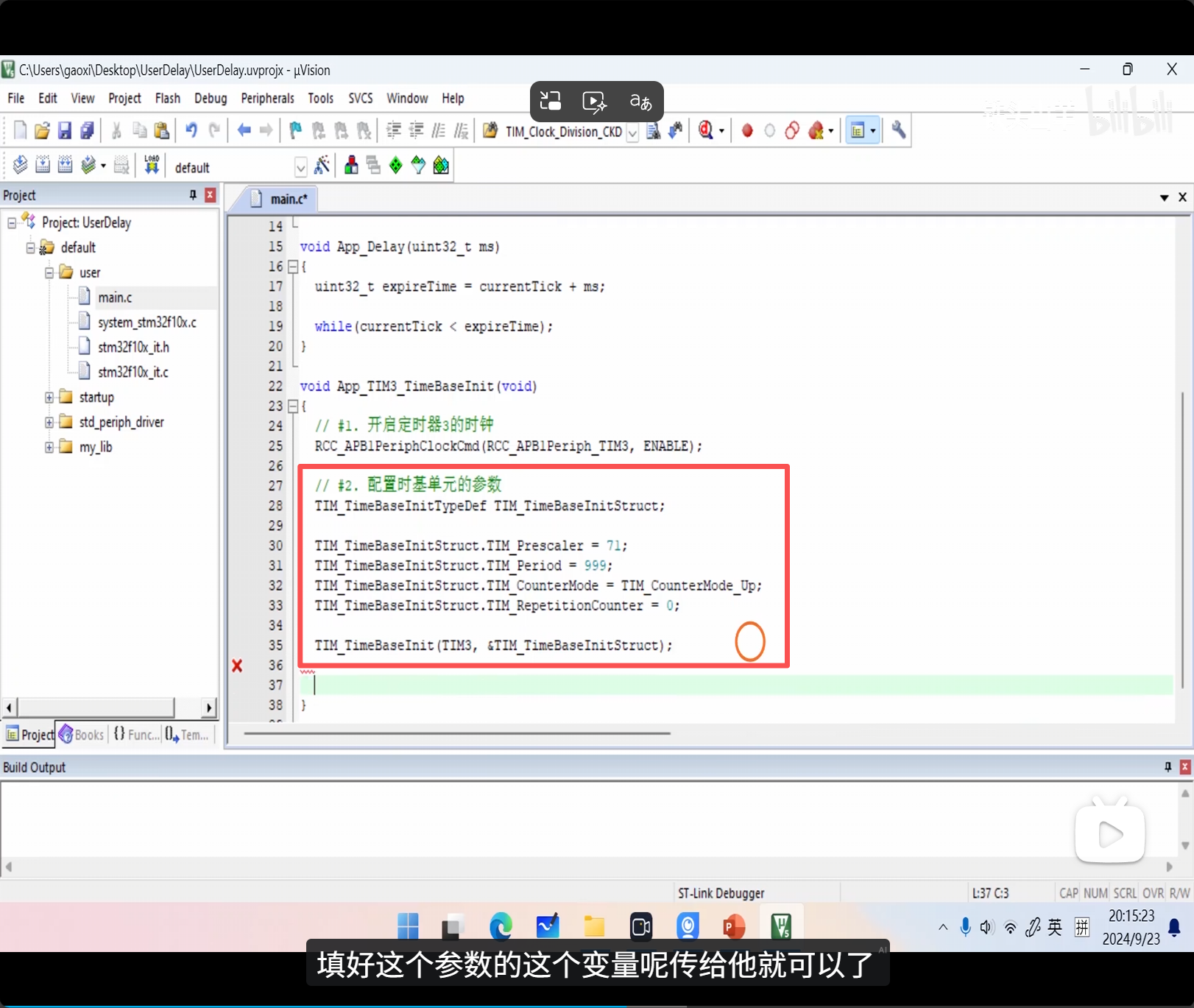
Task: Open Options for Target magic wand icon
Action: 322,165
